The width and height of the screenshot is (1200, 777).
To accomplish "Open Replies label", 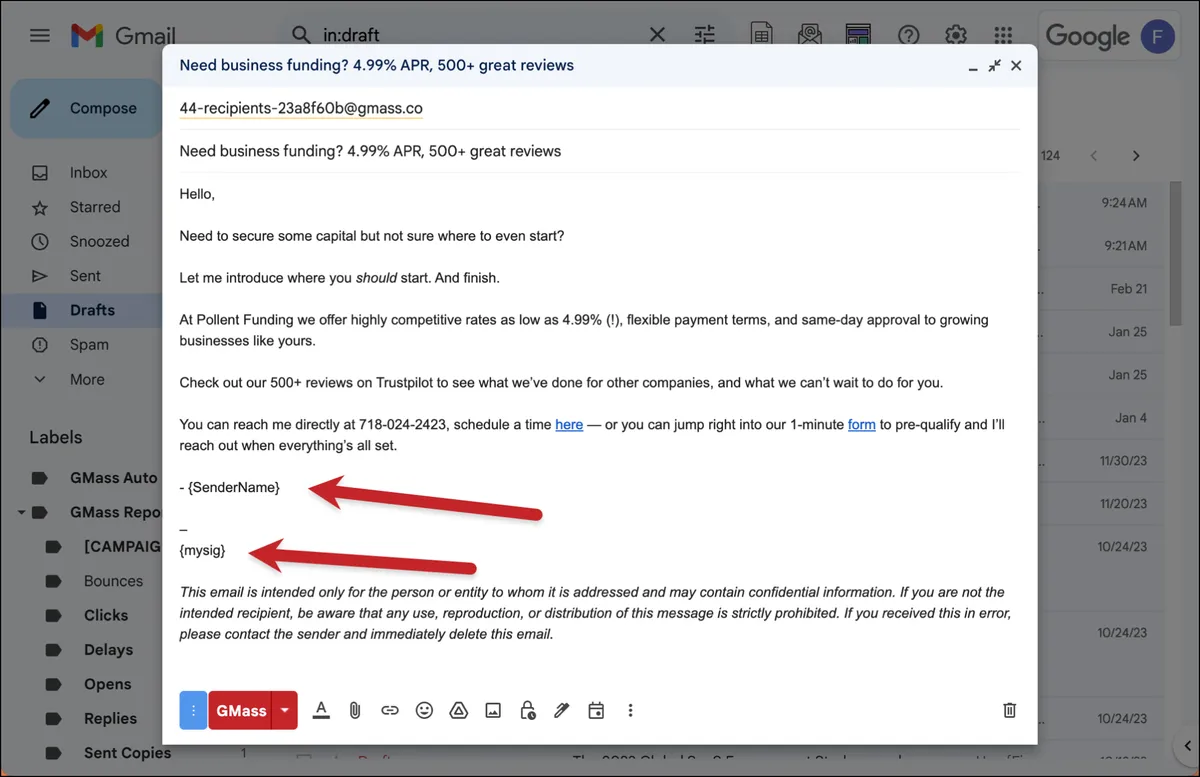I will (110, 718).
